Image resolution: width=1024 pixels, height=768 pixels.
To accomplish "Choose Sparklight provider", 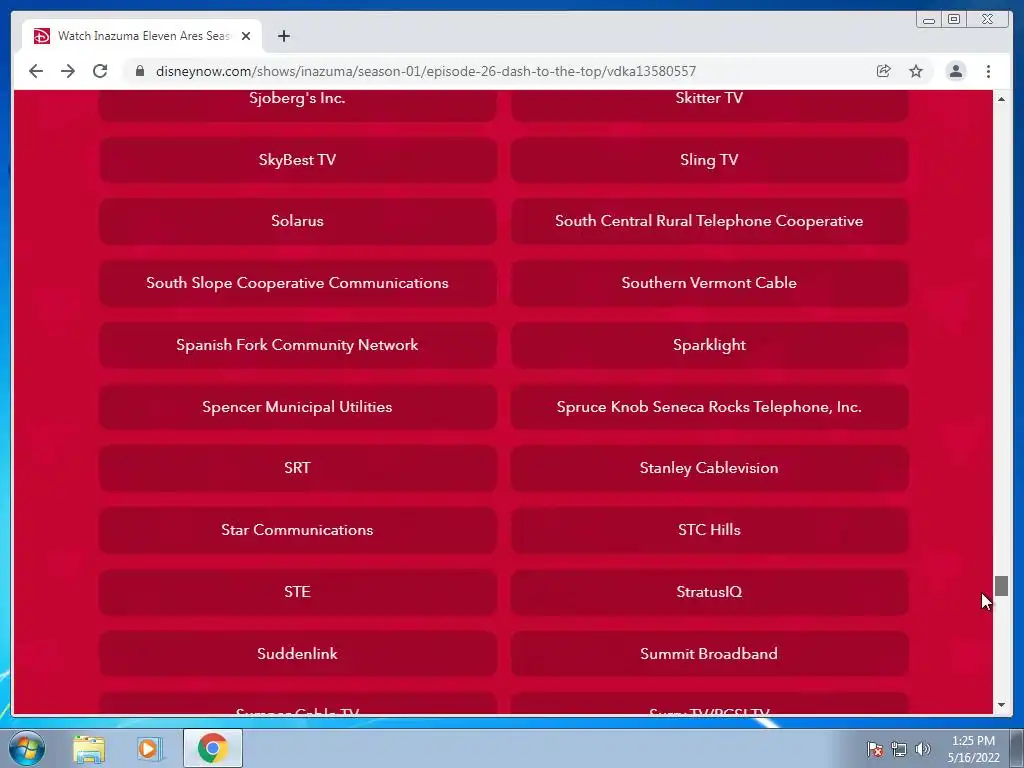I will pyautogui.click(x=709, y=345).
